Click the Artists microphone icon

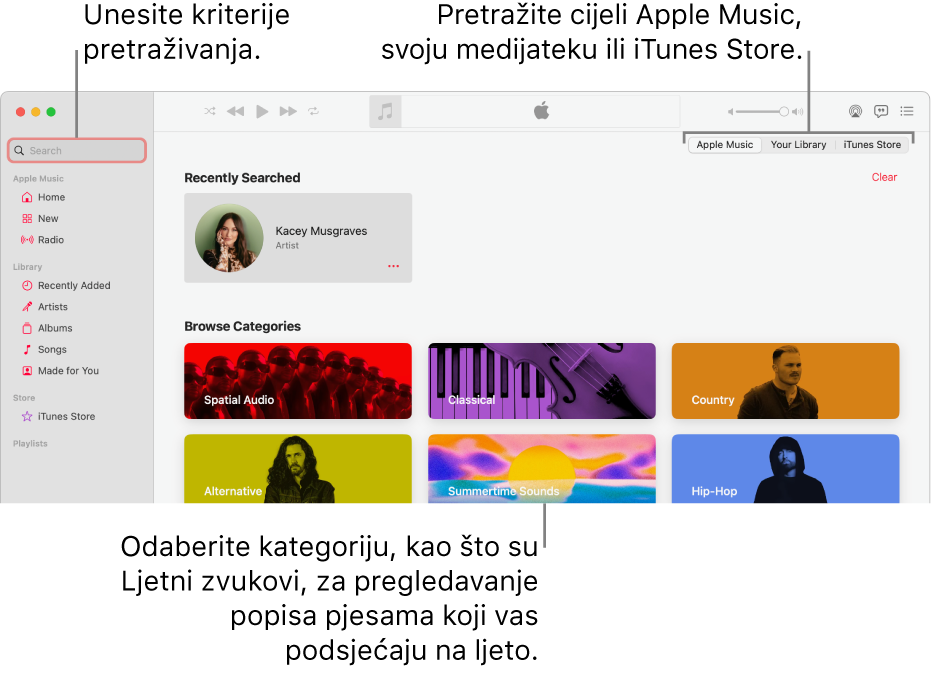click(27, 307)
